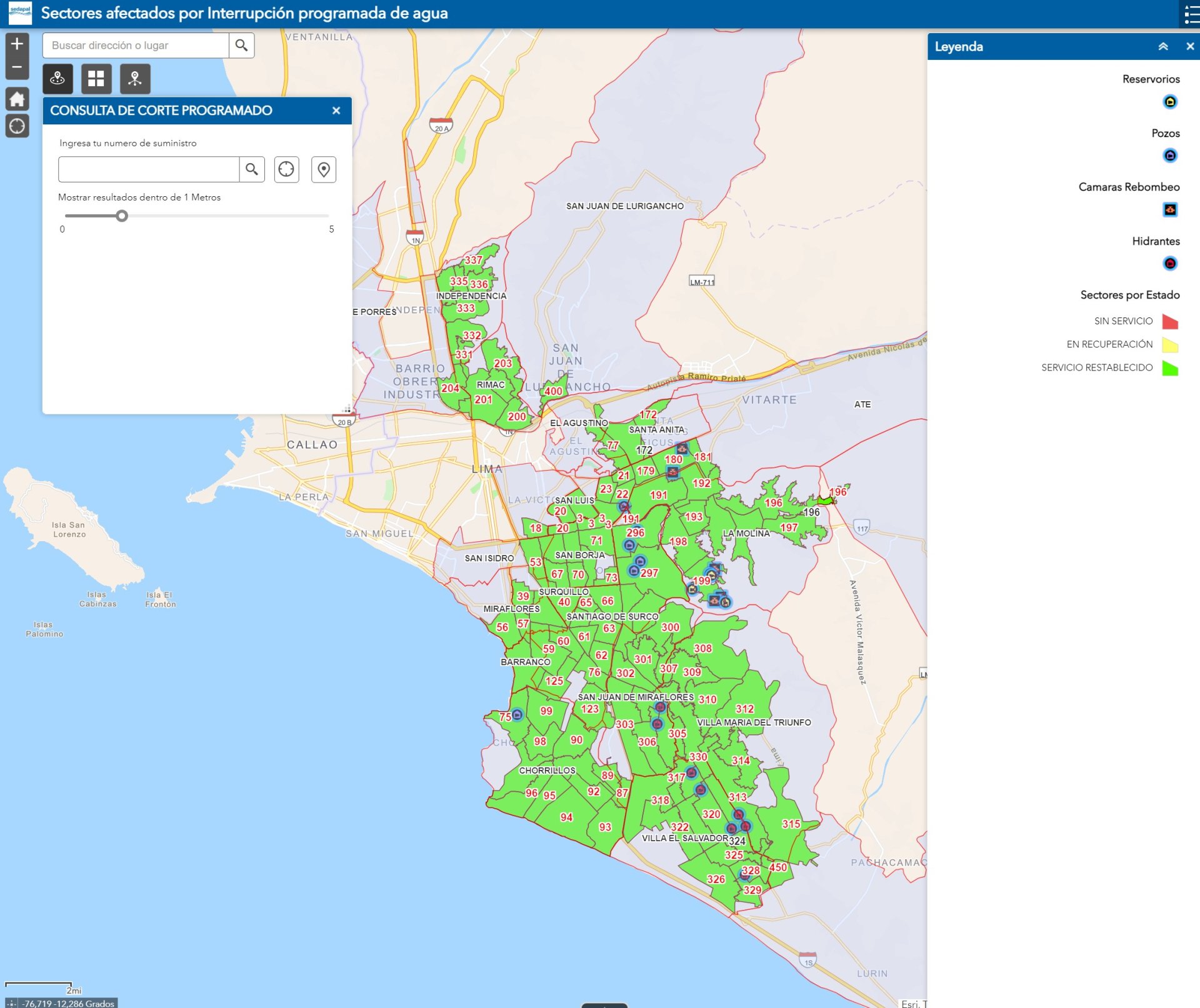This screenshot has height=1008, width=1200.
Task: Click sector 200 on the map
Action: coord(517,417)
